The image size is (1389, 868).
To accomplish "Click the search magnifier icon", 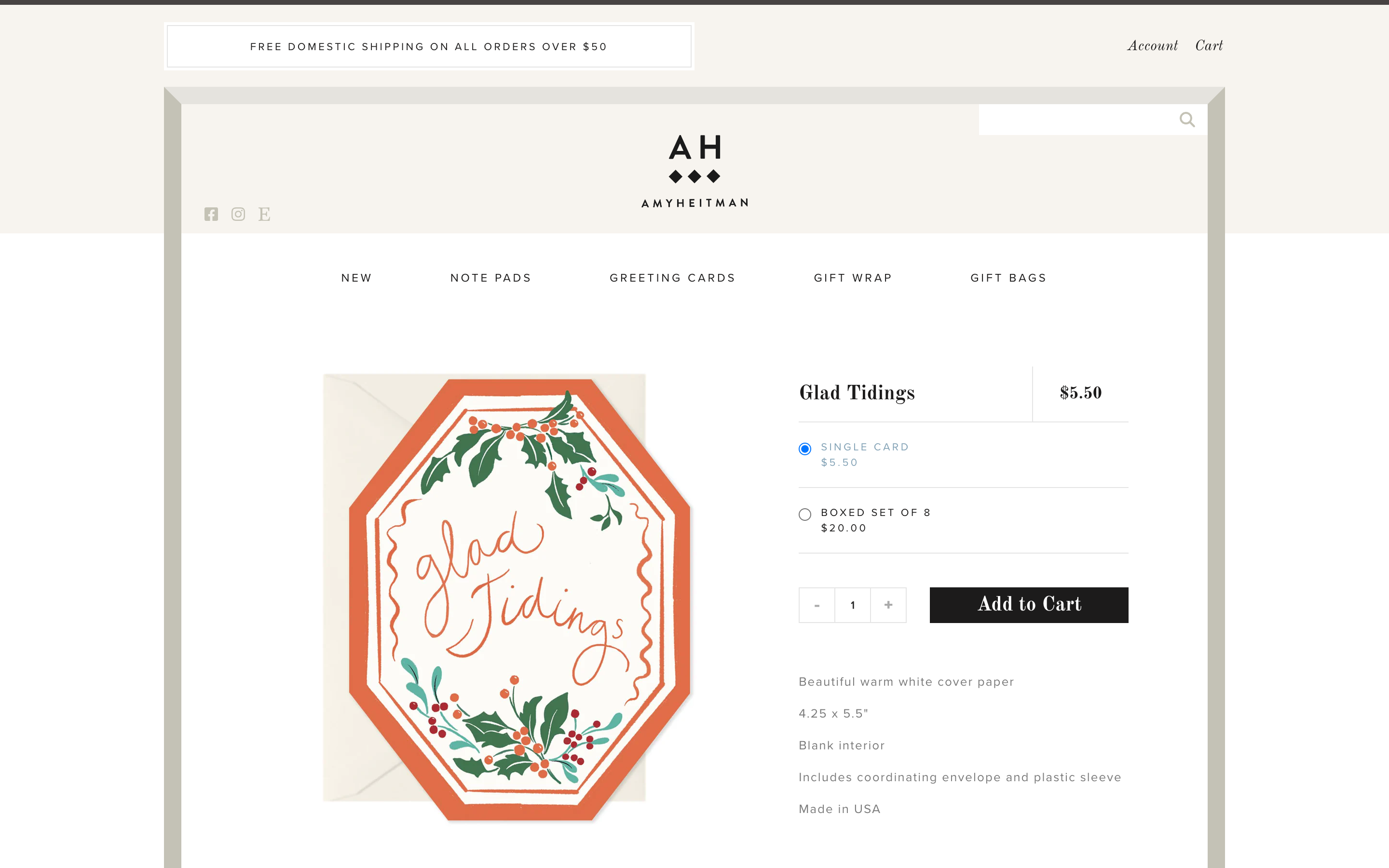I will point(1187,120).
